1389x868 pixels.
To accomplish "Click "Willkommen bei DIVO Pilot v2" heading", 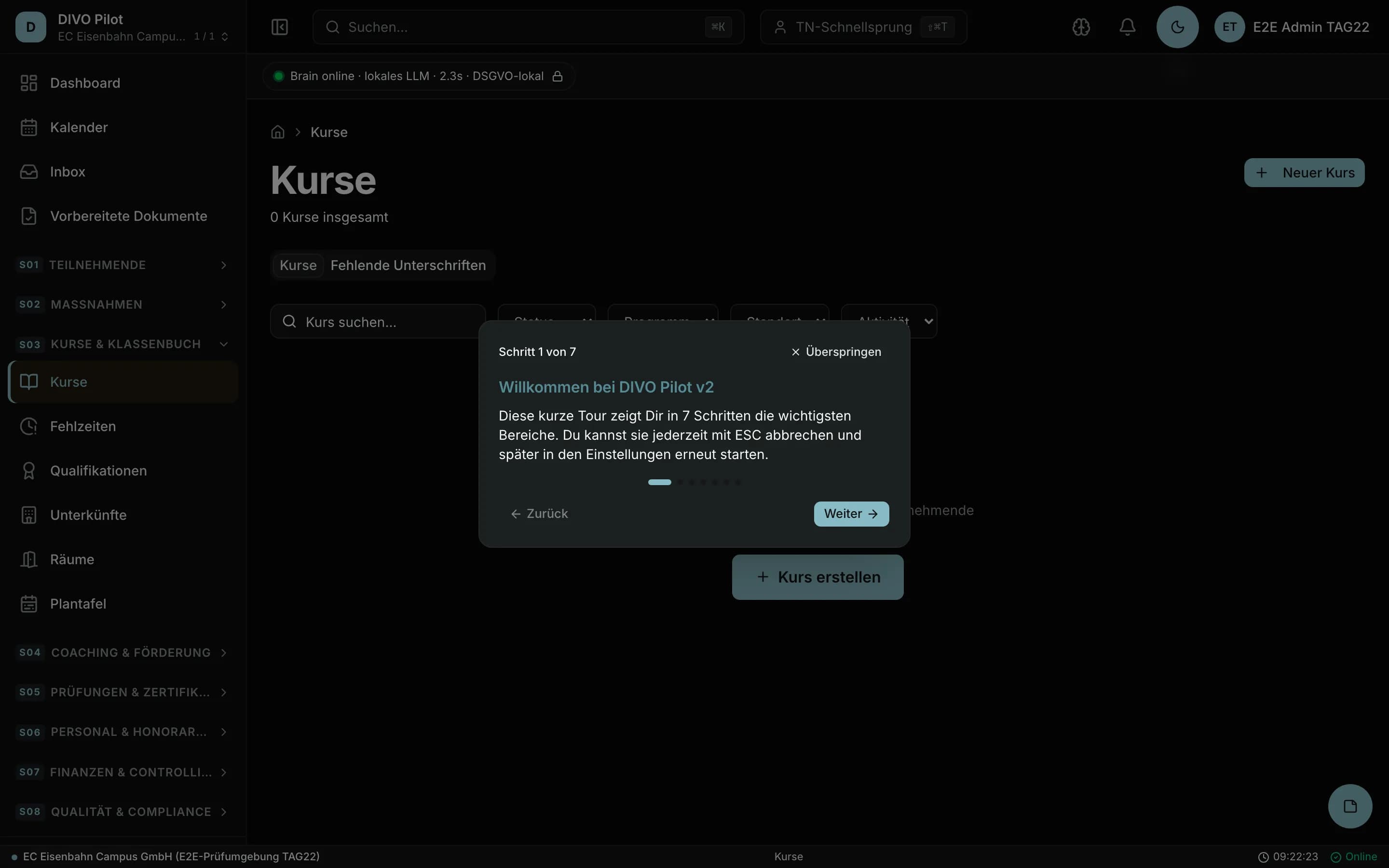I will tap(606, 388).
